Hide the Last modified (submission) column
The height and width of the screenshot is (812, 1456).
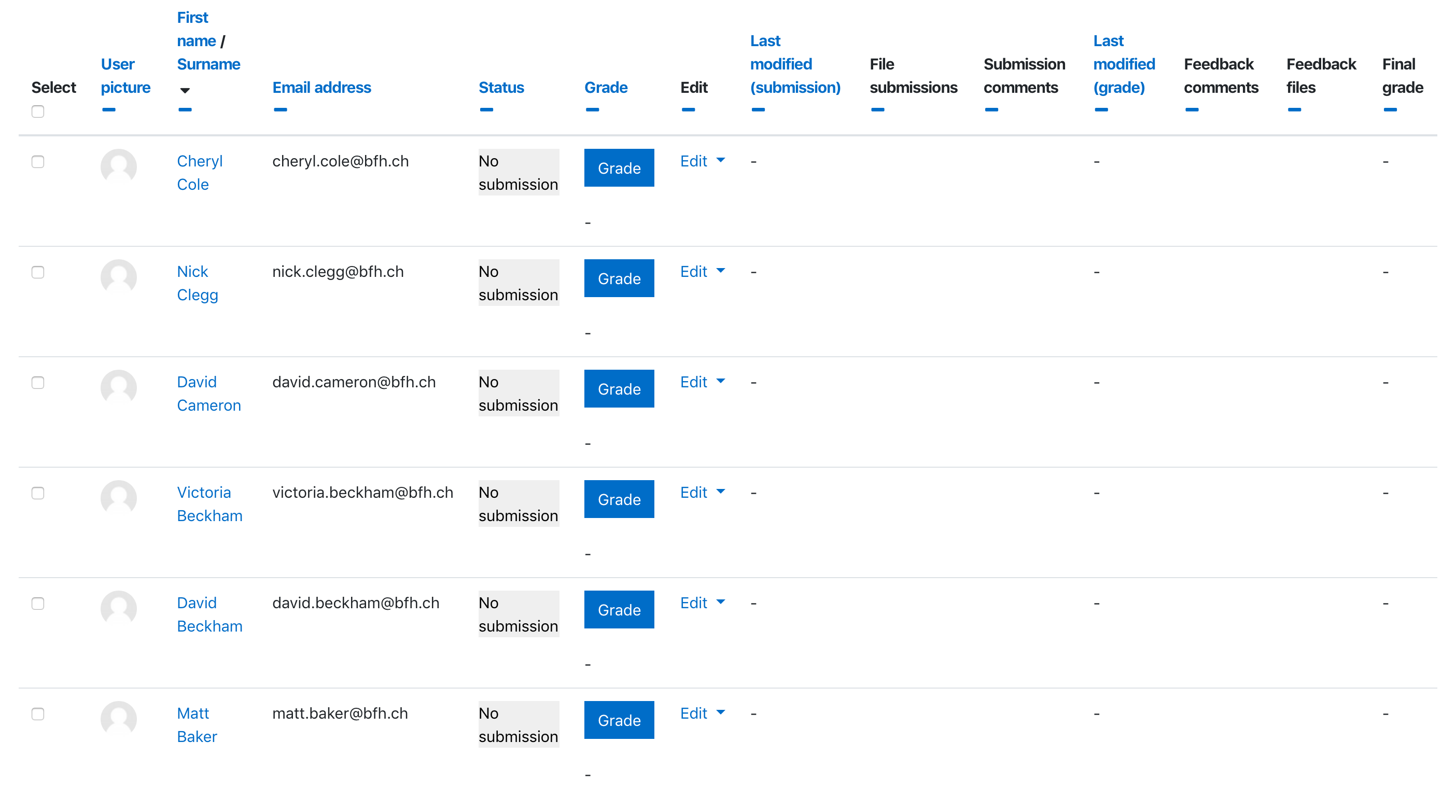click(x=759, y=109)
